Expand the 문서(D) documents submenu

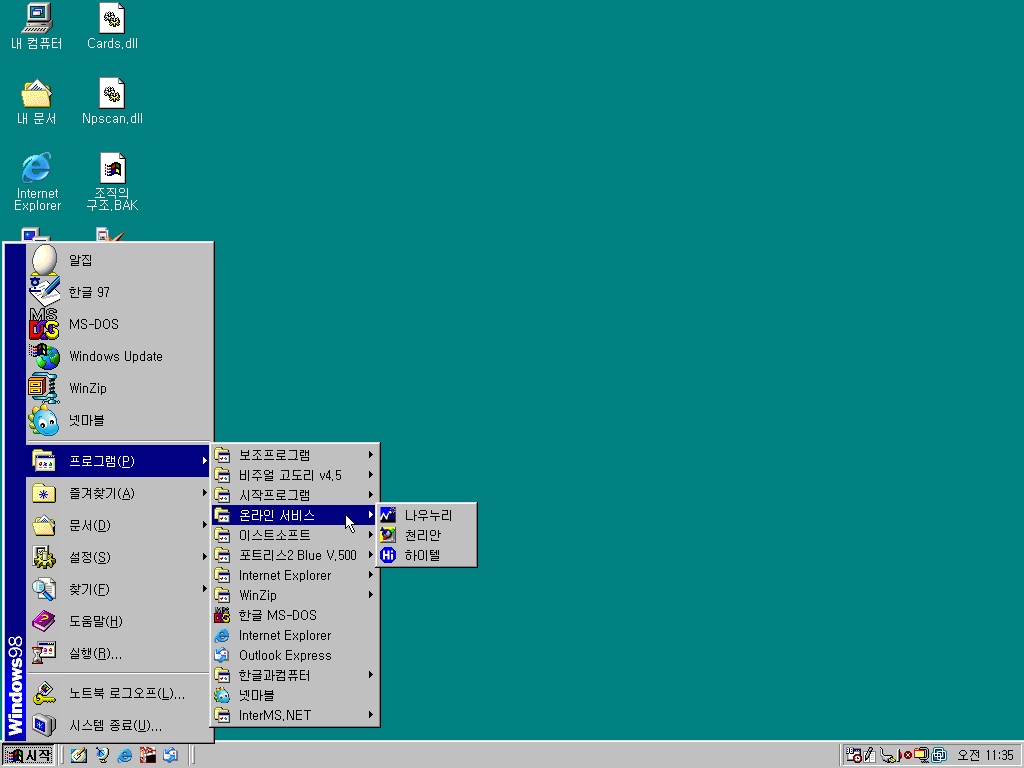120,525
